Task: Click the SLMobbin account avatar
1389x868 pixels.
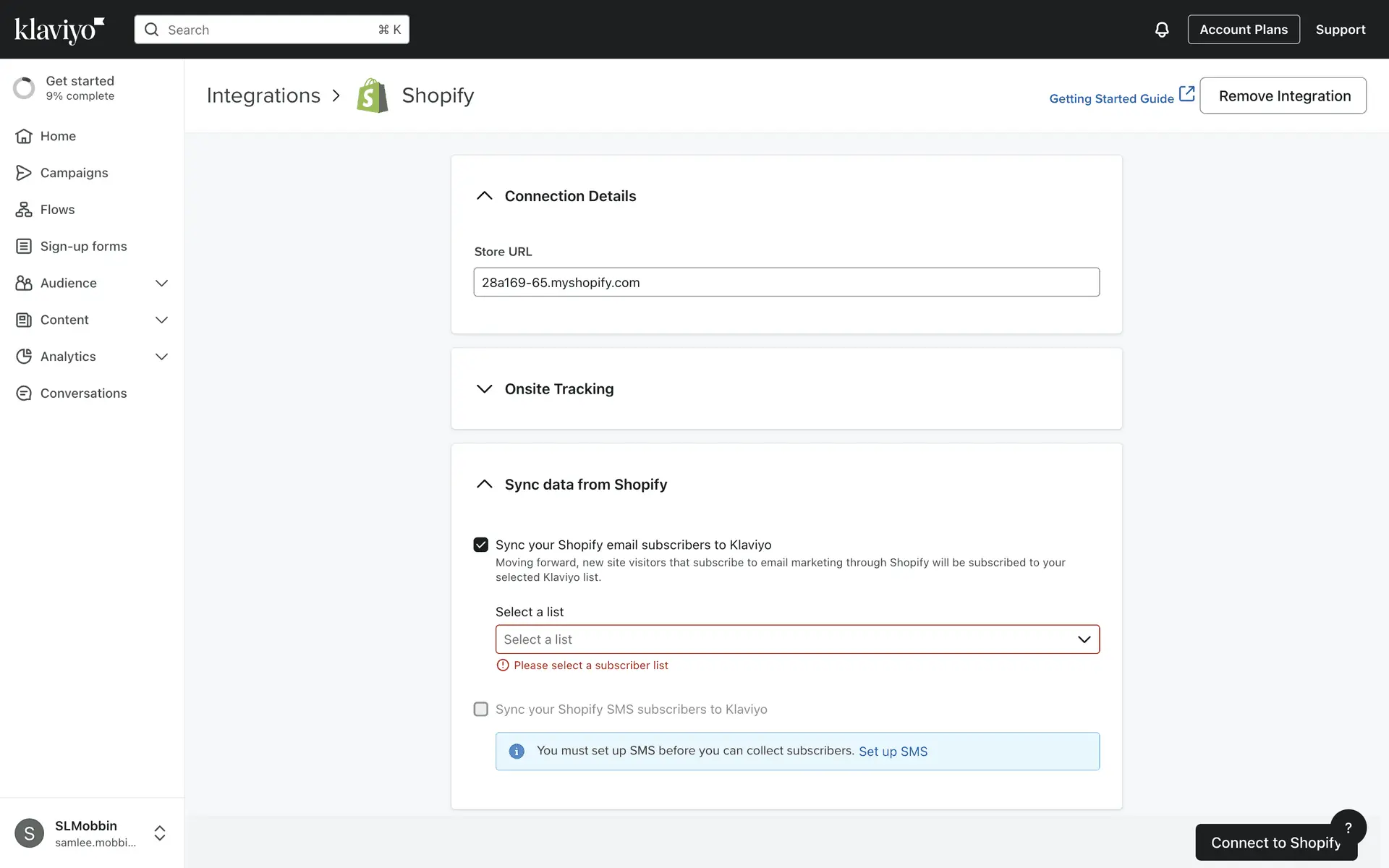Action: coord(30,833)
